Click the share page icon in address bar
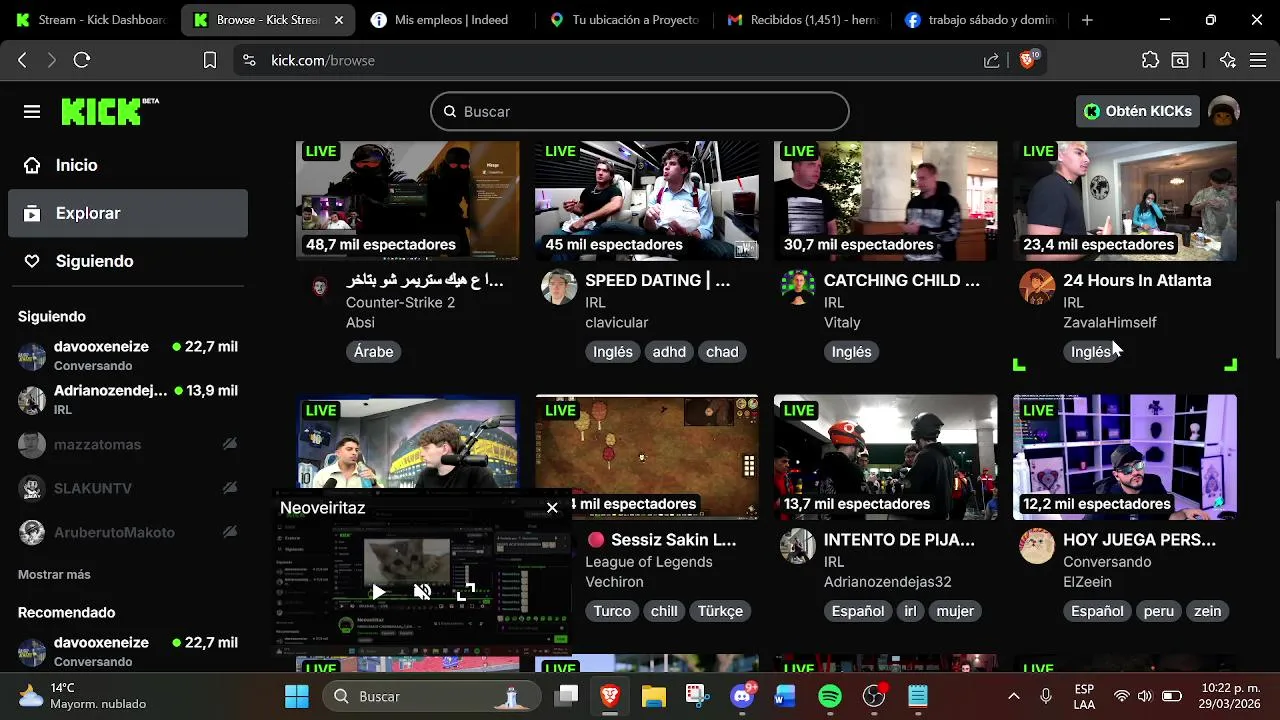The height and width of the screenshot is (720, 1280). pos(991,60)
